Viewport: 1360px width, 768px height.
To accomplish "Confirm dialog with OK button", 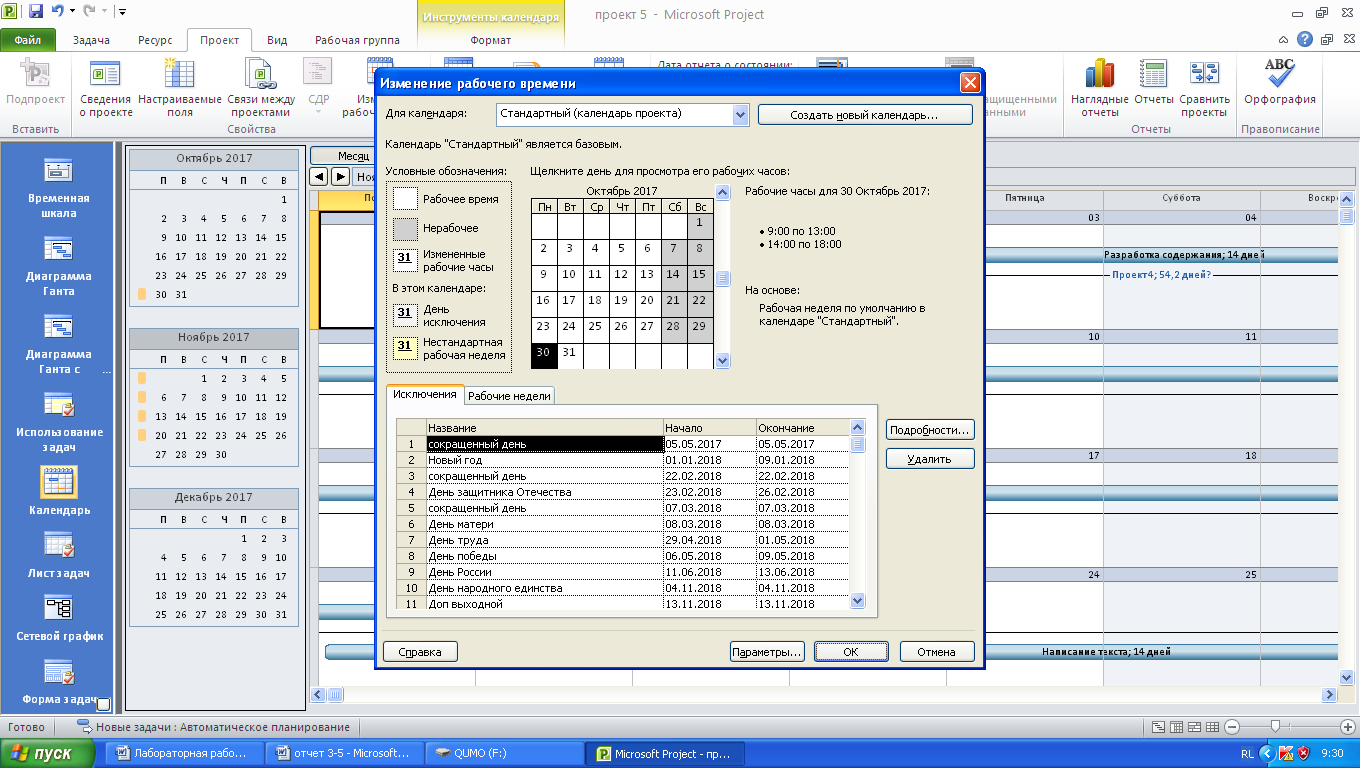I will 850,652.
